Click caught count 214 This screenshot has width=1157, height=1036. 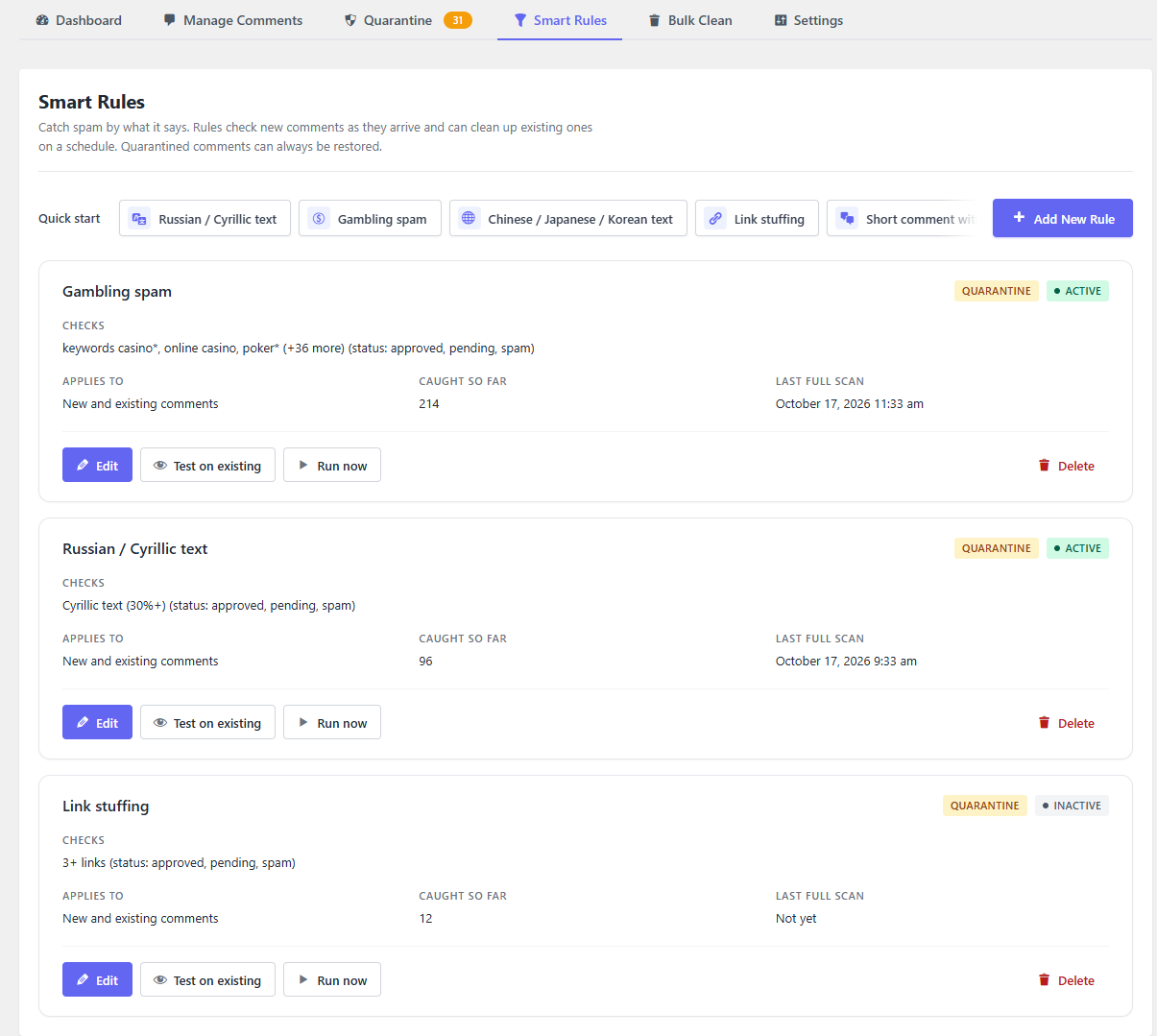[429, 404]
